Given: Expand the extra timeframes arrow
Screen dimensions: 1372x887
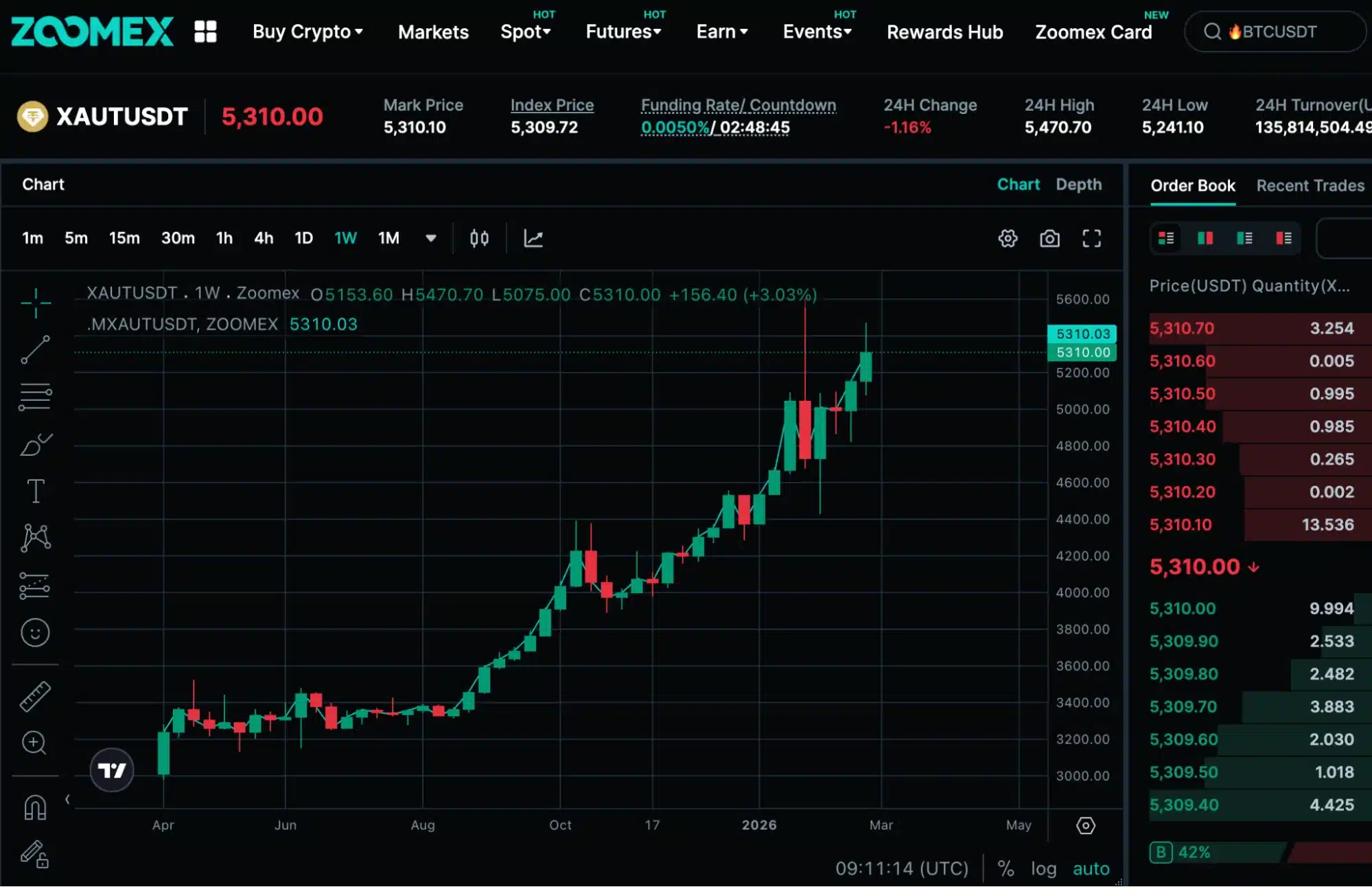Looking at the screenshot, I should pyautogui.click(x=431, y=238).
